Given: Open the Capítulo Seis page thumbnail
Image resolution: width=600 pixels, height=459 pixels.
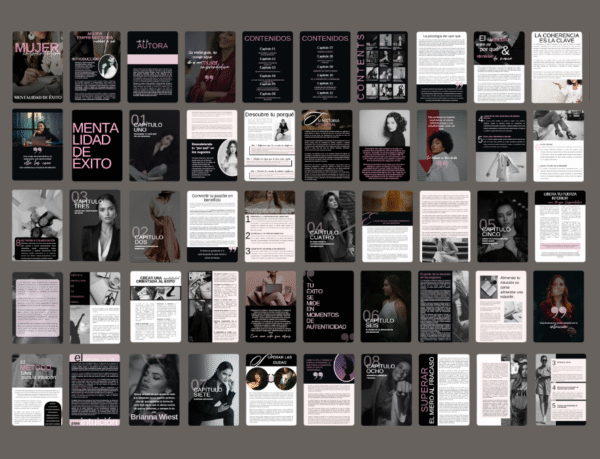Looking at the screenshot, I should click(x=385, y=307).
